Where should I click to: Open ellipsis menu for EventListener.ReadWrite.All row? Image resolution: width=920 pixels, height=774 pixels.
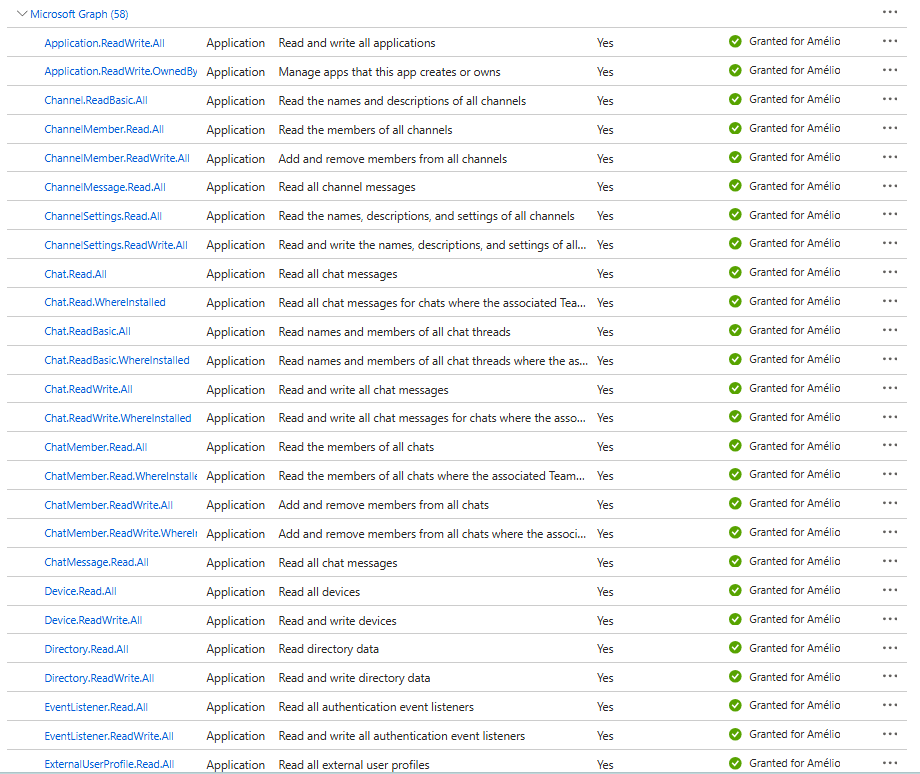889,734
